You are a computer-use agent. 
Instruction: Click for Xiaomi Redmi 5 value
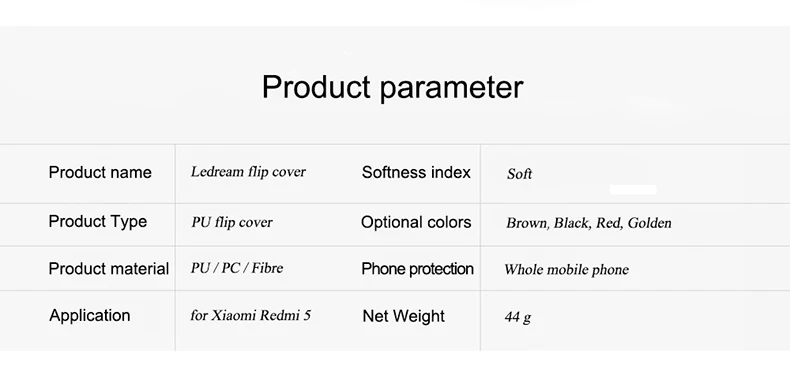pyautogui.click(x=250, y=316)
